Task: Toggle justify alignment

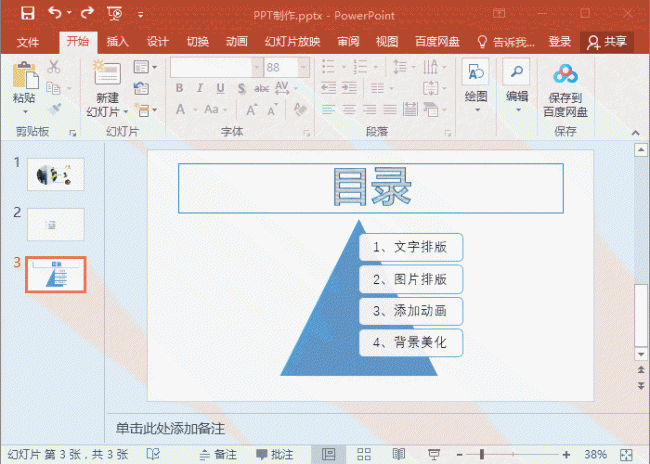Action: (390, 109)
